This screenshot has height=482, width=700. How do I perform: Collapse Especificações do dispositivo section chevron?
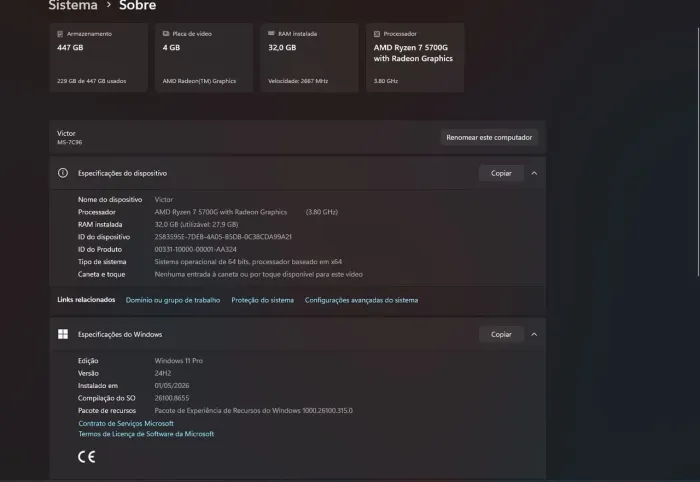click(534, 173)
